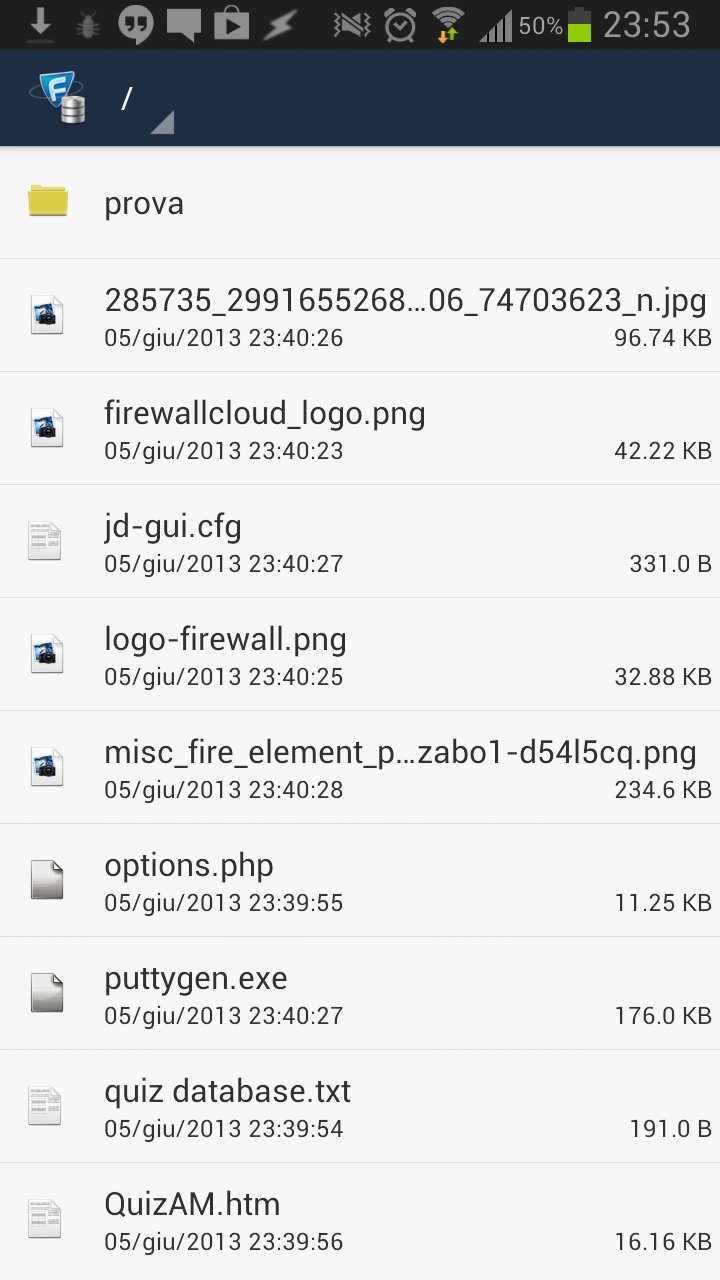Tap the options.php file icon
Viewport: 720px width, 1280px height.
[46, 881]
